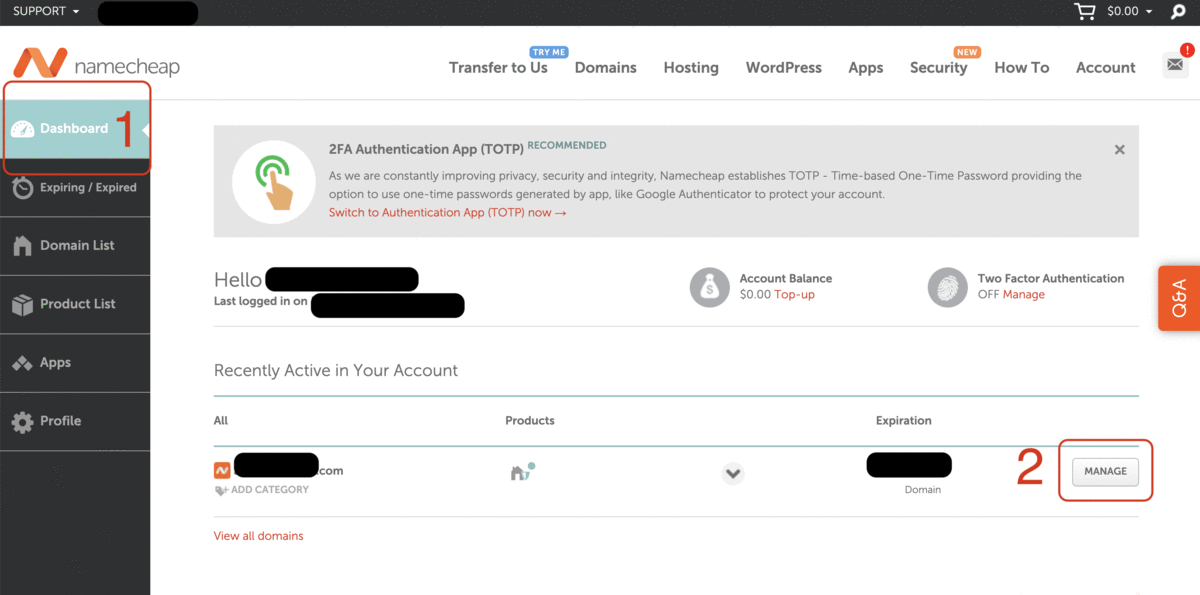Open the Transfer to Us menu
Screen dimensions: 1200x595
[498, 67]
